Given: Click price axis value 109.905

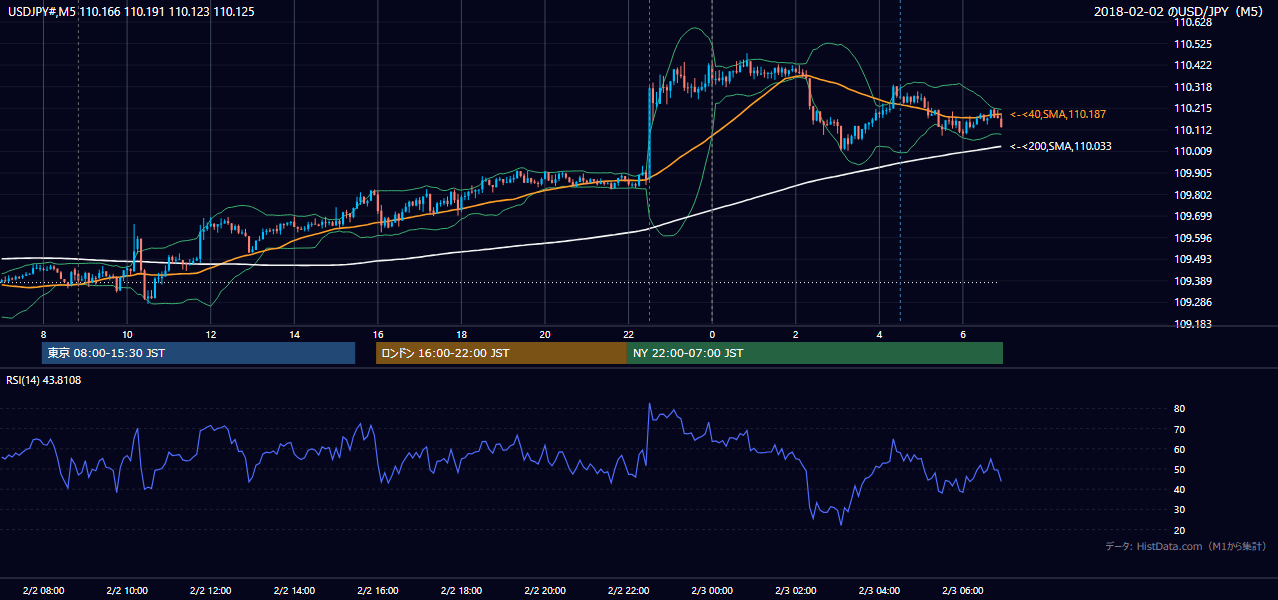Looking at the screenshot, I should [x=1193, y=173].
